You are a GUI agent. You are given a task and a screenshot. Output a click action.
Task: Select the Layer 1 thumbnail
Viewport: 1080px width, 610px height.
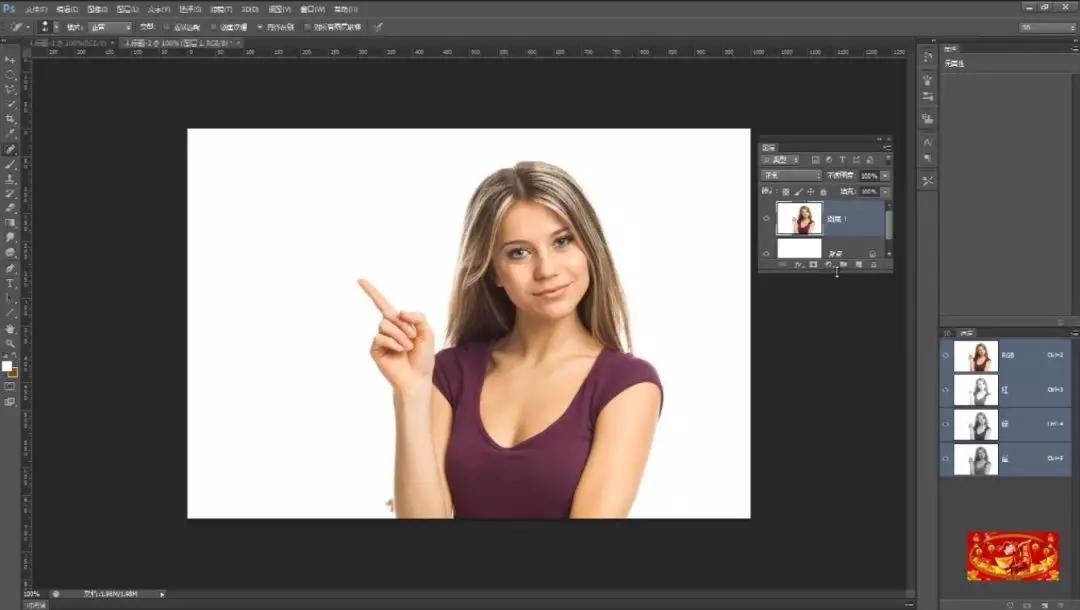pos(799,218)
